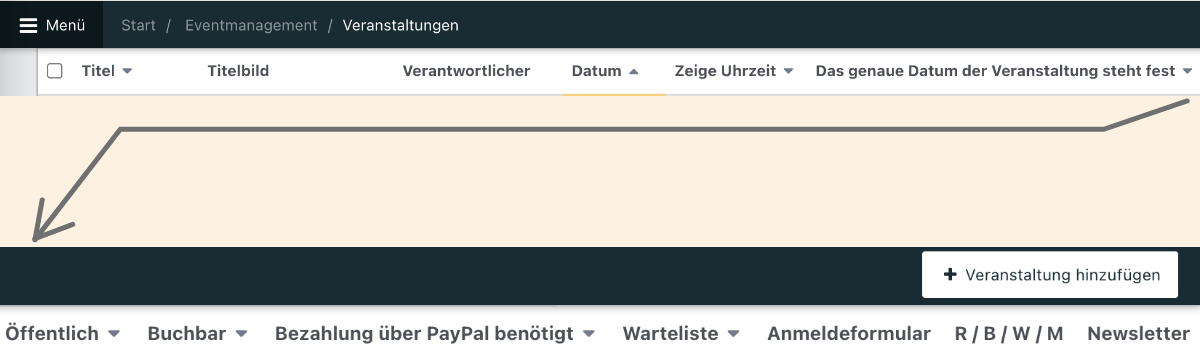Click the R / B / W / M column header
This screenshot has height=360, width=1200.
point(1009,334)
